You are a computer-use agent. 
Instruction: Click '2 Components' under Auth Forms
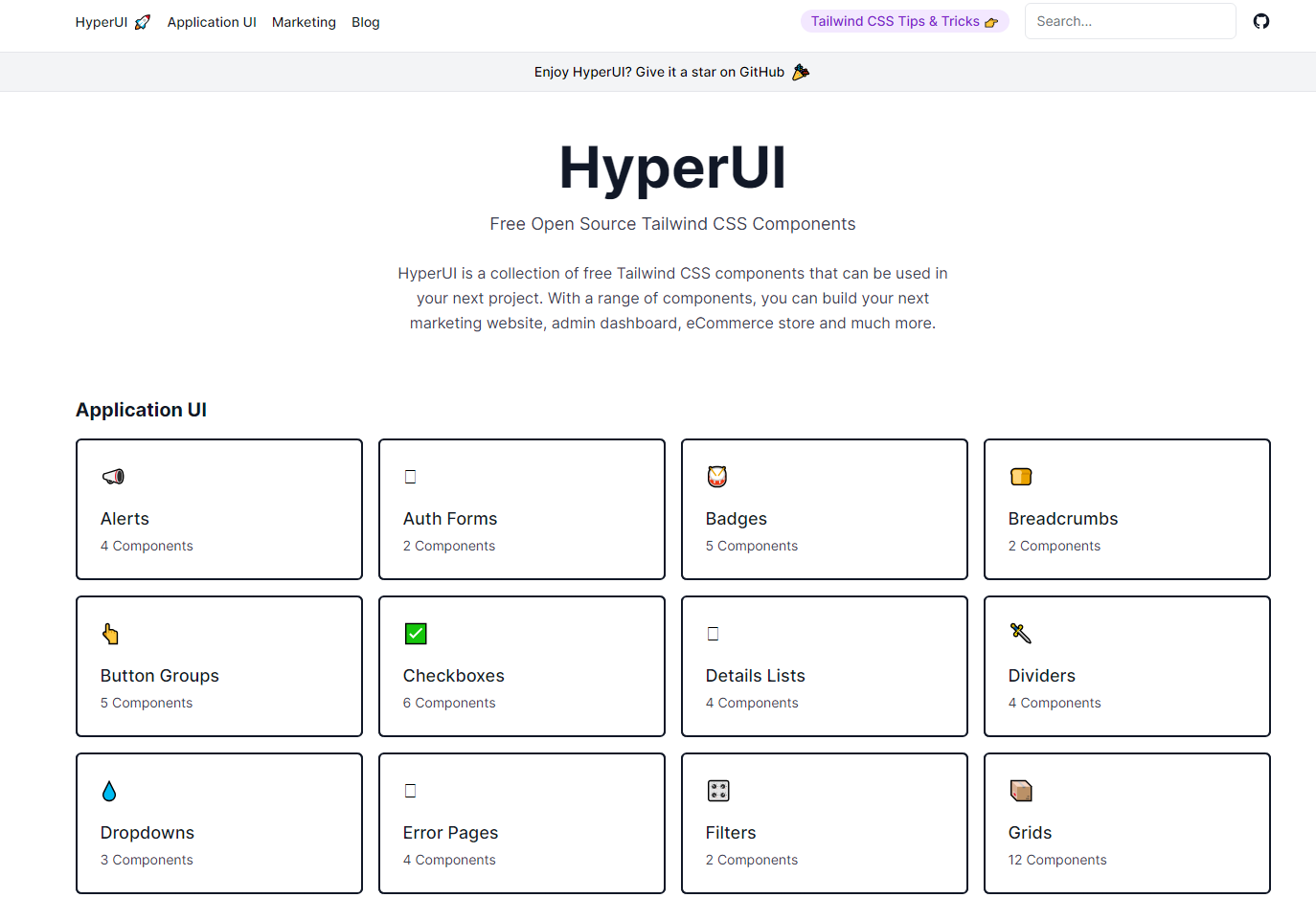pos(449,546)
